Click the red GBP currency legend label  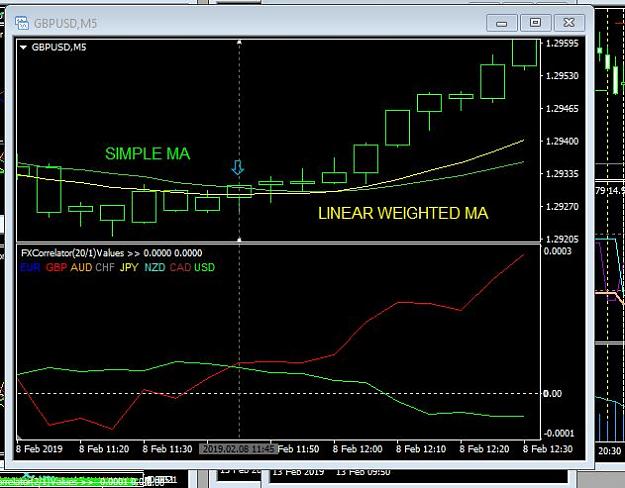pos(56,267)
